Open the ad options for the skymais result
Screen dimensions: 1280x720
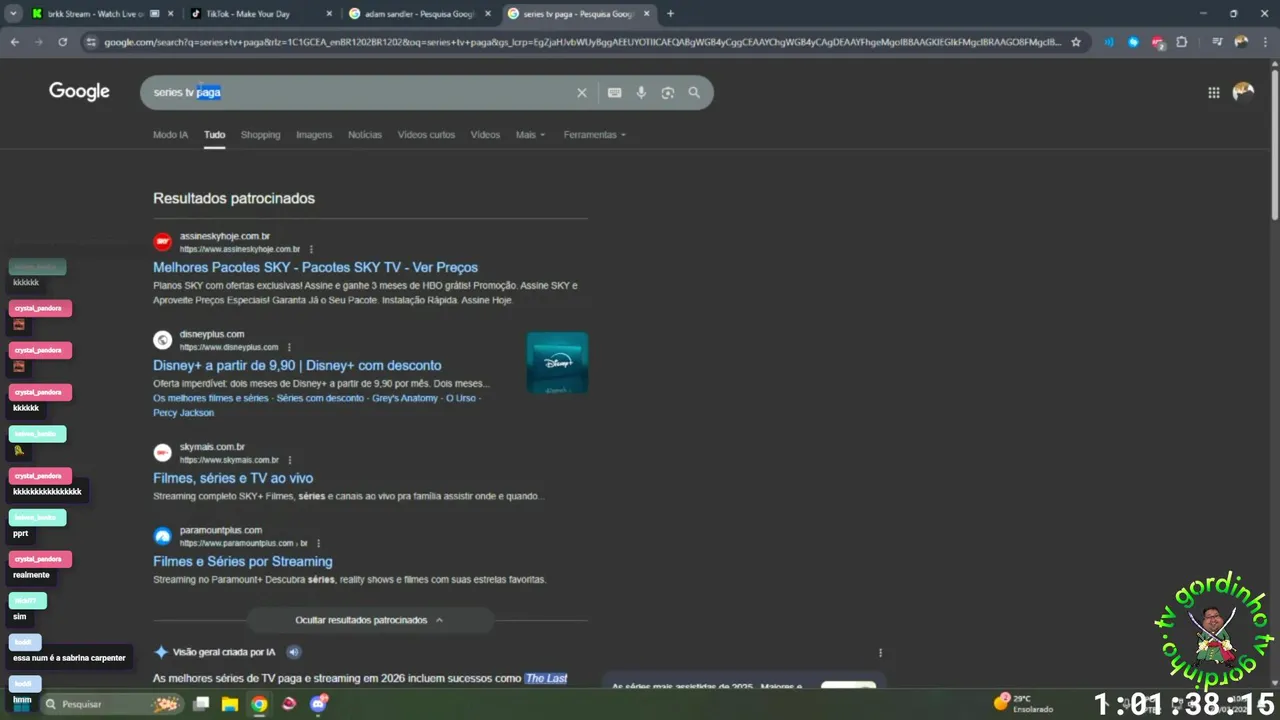coord(290,460)
